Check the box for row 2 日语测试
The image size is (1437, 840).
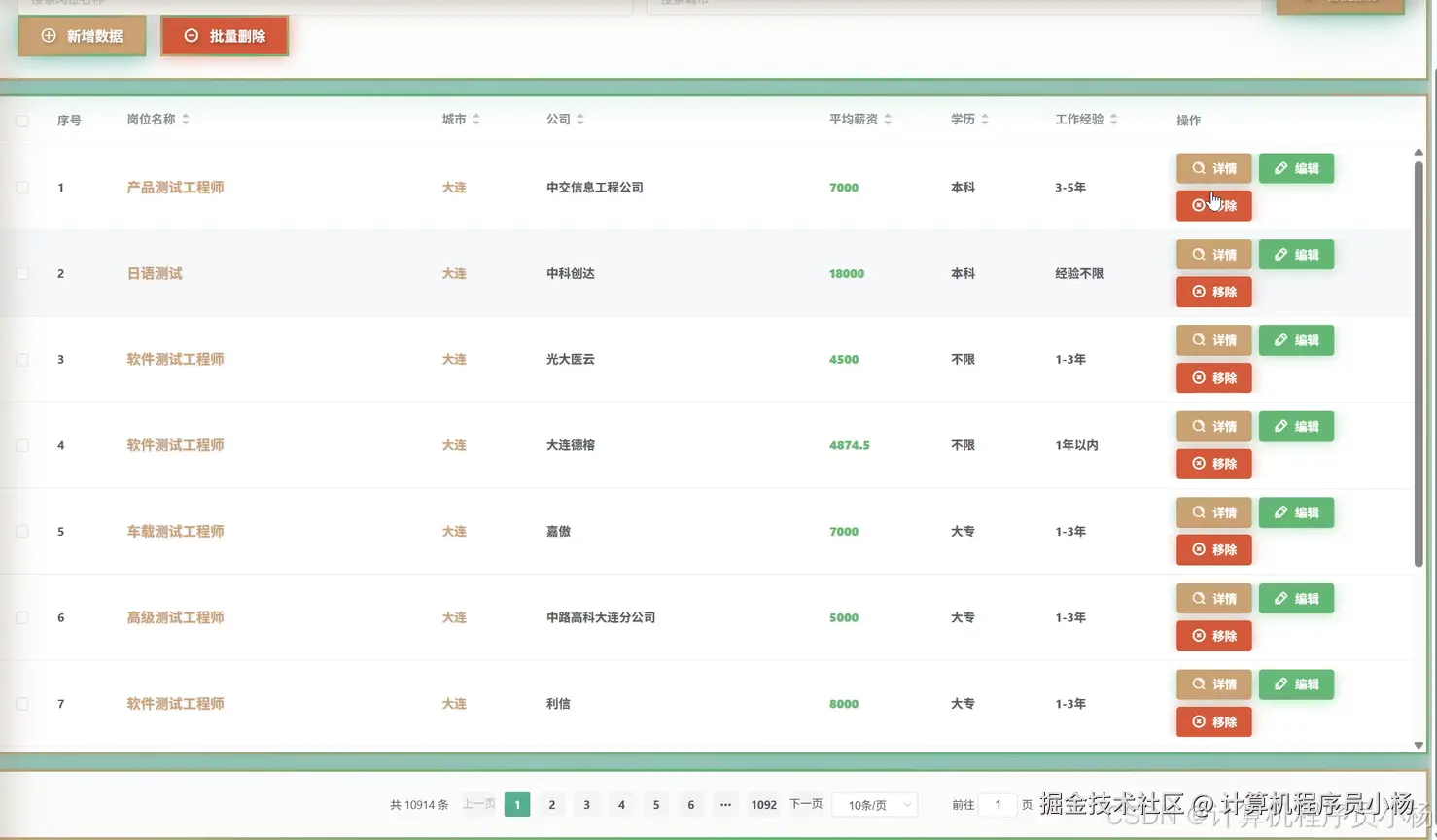tap(22, 274)
